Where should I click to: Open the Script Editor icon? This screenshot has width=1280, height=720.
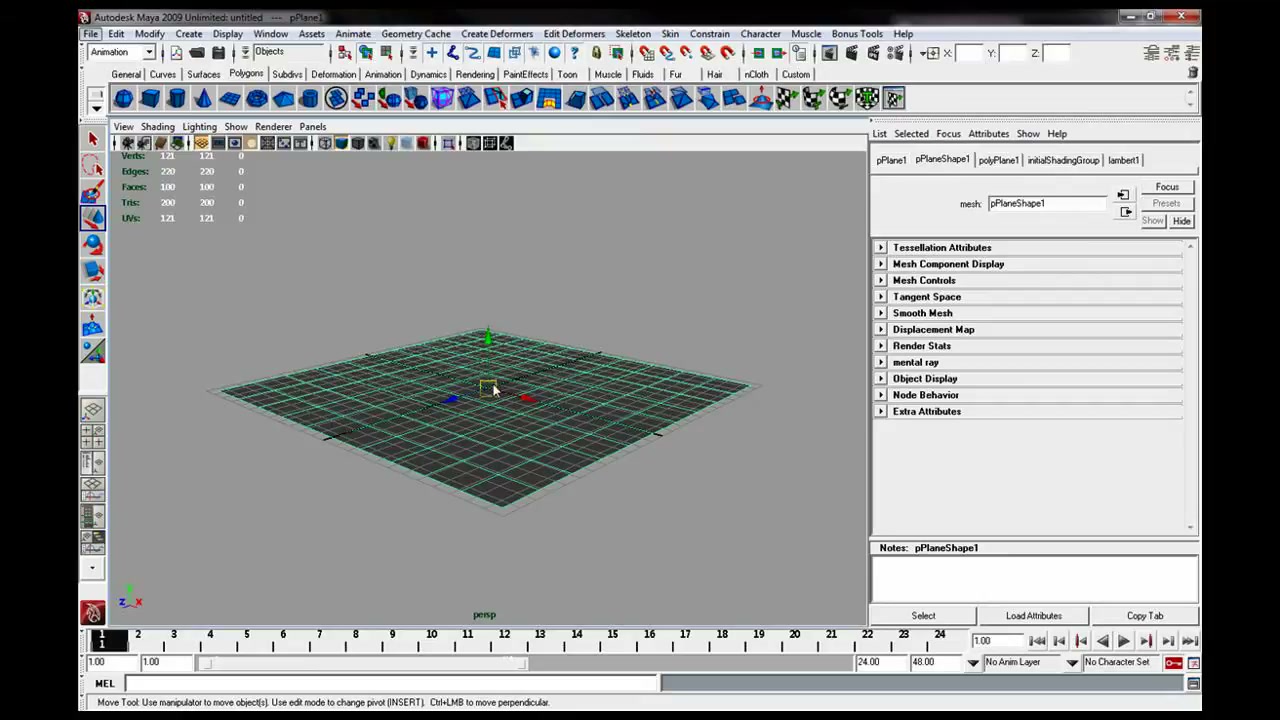pyautogui.click(x=1193, y=683)
